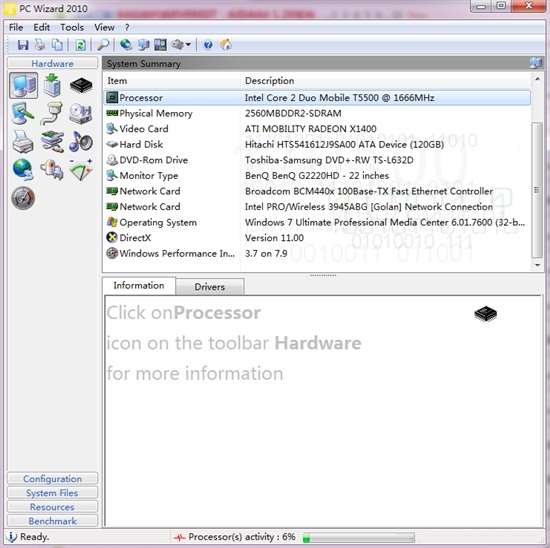The height and width of the screenshot is (548, 550).
Task: Click the icon at right of System Summary header
Action: 536,64
